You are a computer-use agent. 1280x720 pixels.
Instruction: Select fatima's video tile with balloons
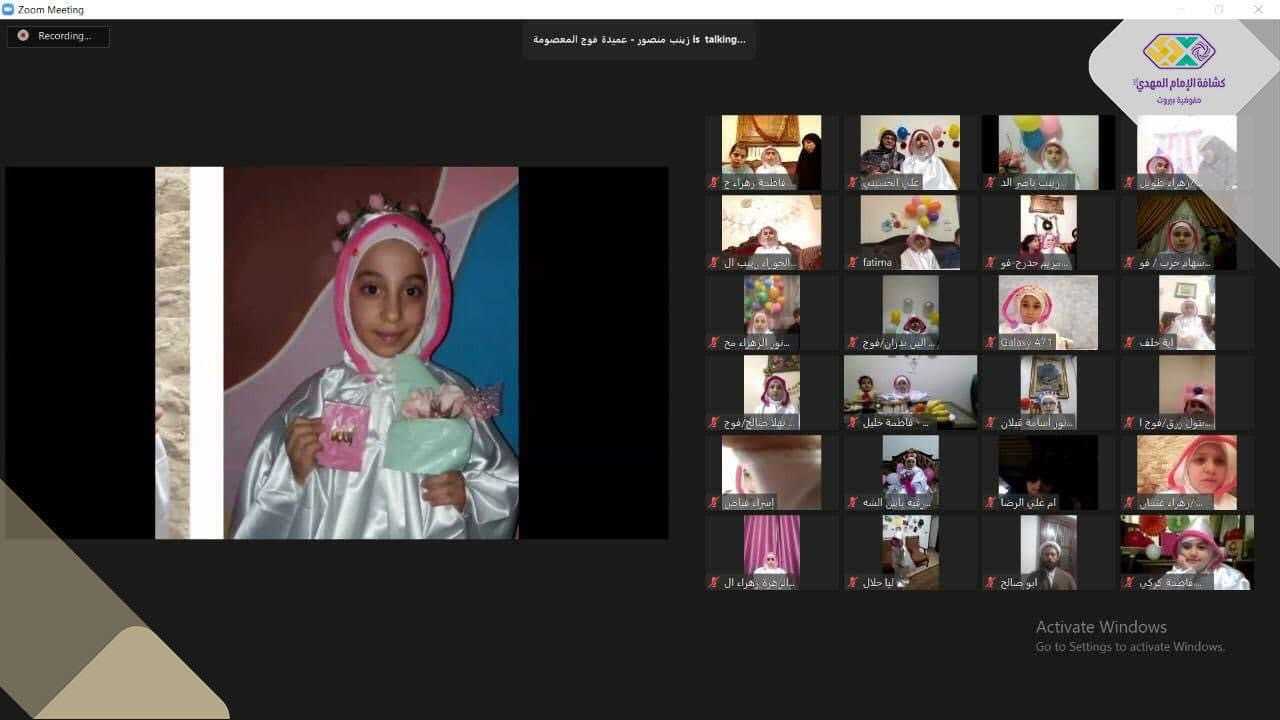point(910,225)
